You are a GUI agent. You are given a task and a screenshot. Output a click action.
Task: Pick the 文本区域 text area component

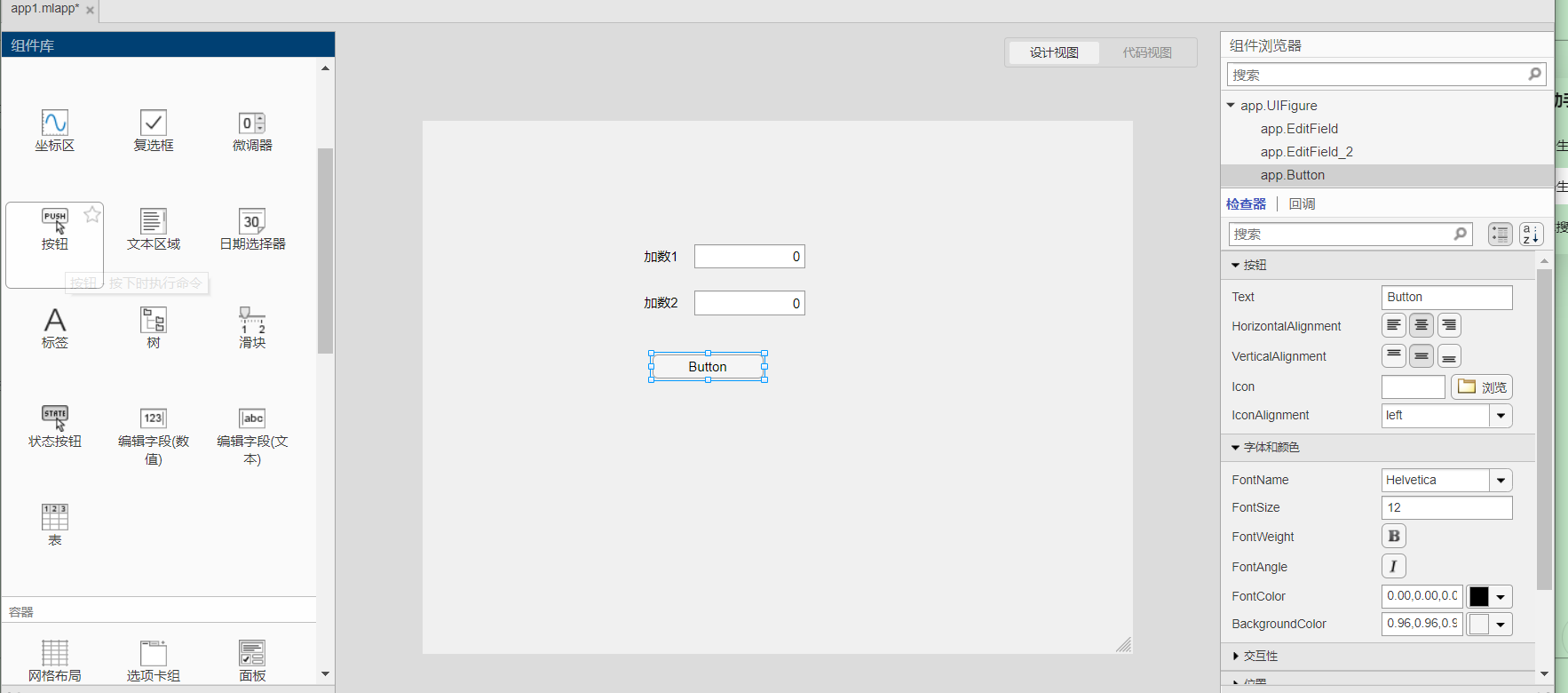pos(154,229)
